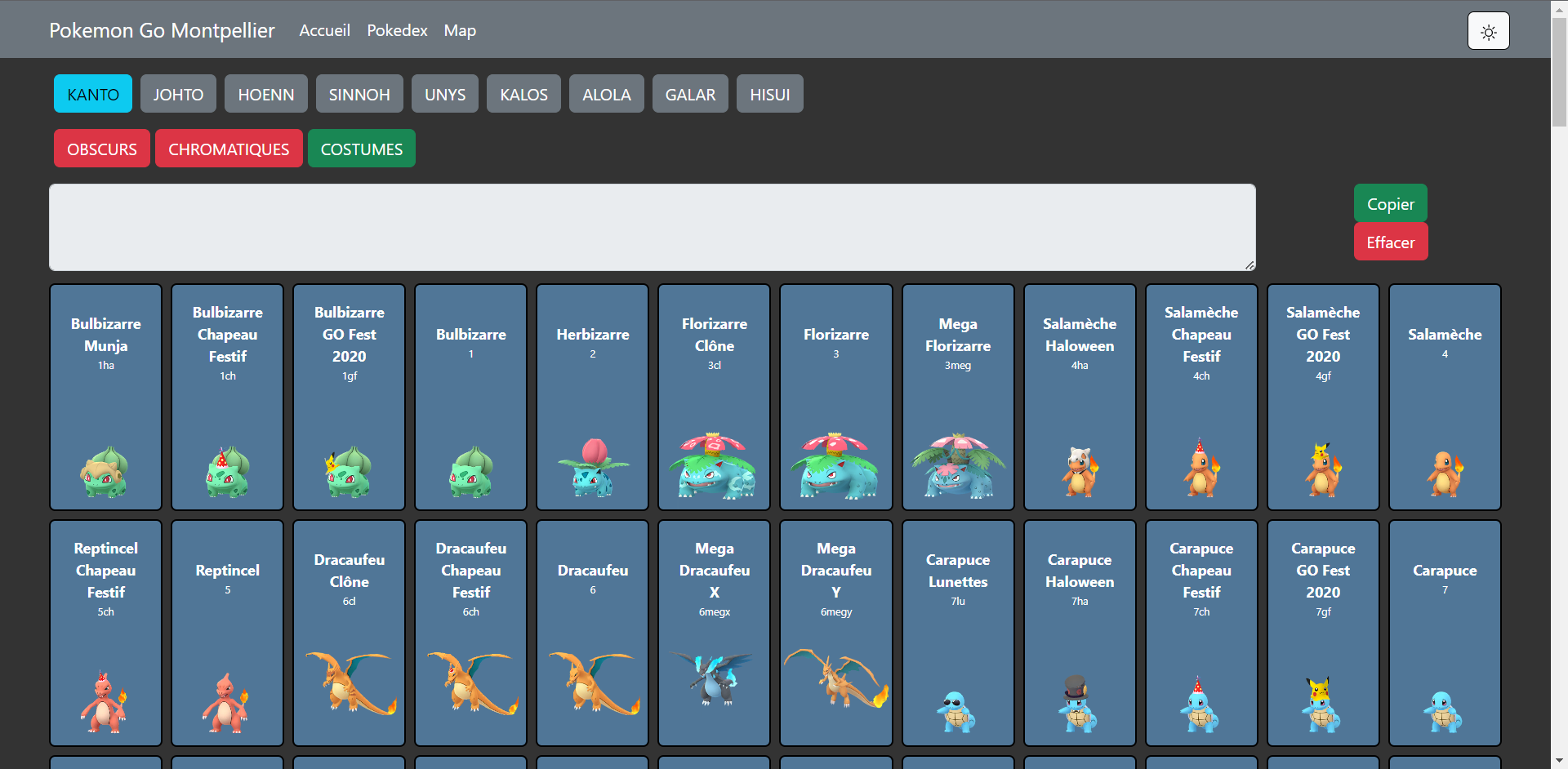Select the Mega Dracaufeu Y sprite
The image size is (1568, 769).
pos(835,678)
